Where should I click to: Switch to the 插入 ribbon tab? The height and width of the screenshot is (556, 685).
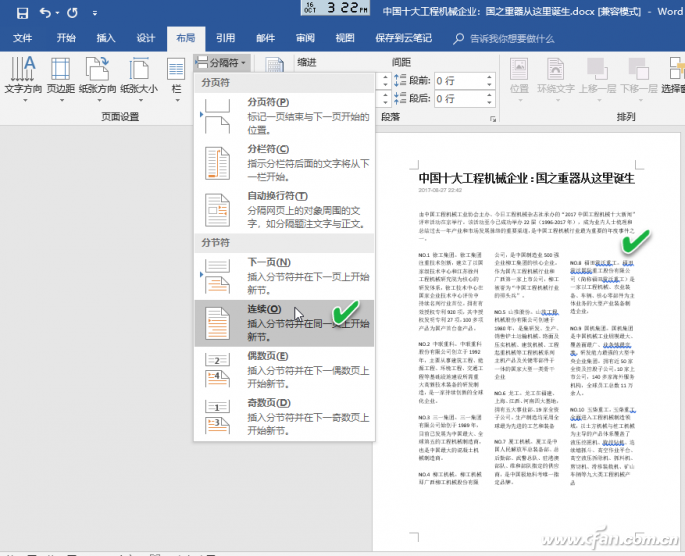tap(106, 38)
